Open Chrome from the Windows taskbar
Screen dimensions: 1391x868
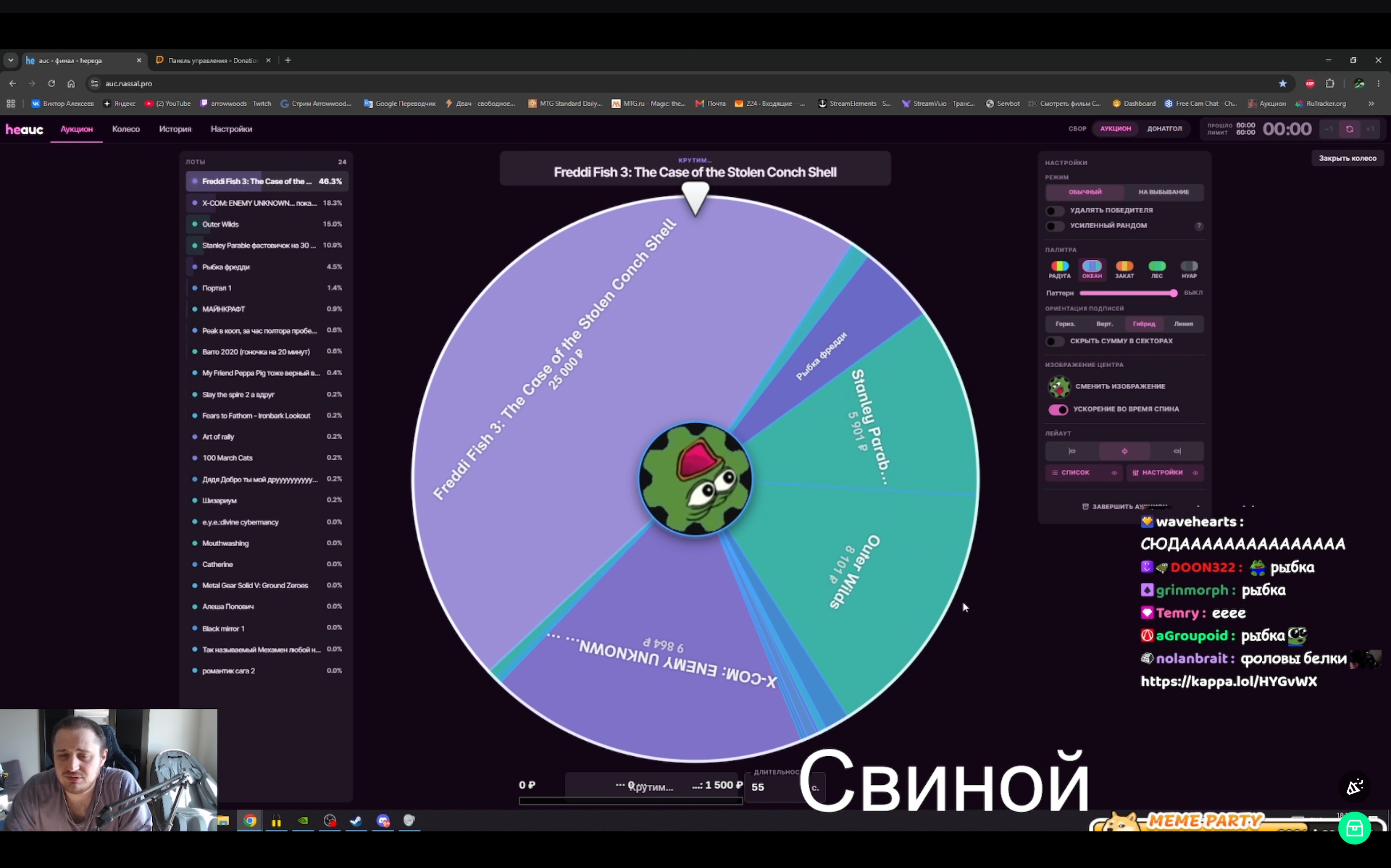coord(250,821)
